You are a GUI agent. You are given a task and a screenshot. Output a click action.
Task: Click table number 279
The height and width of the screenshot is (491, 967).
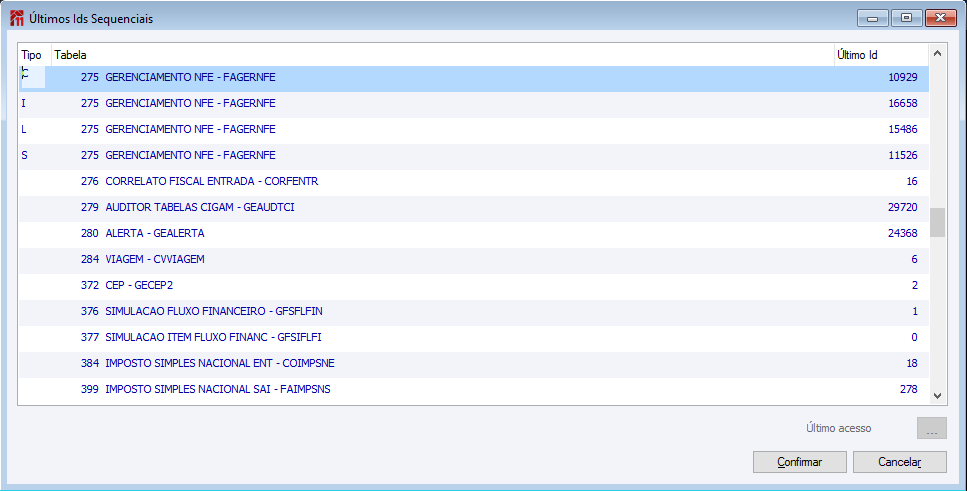[89, 207]
